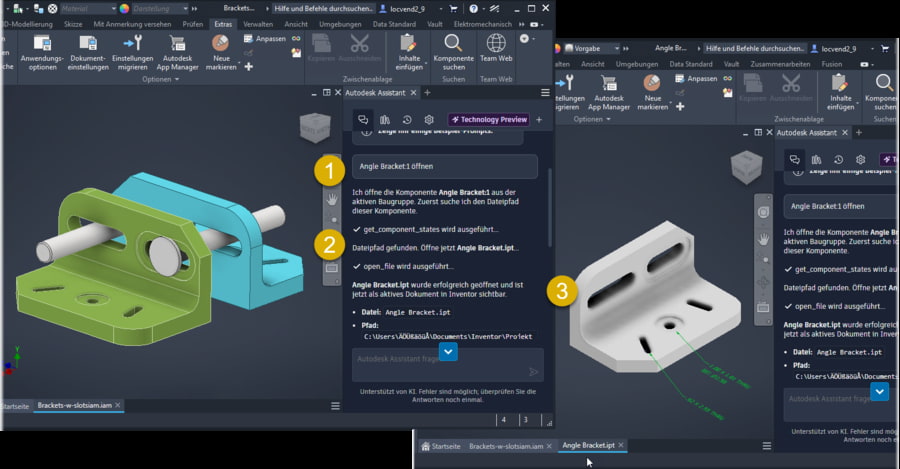This screenshot has width=900, height=469.
Task: Click 'open_file wird ausgeführt' line in left chat
Action: click(x=403, y=266)
